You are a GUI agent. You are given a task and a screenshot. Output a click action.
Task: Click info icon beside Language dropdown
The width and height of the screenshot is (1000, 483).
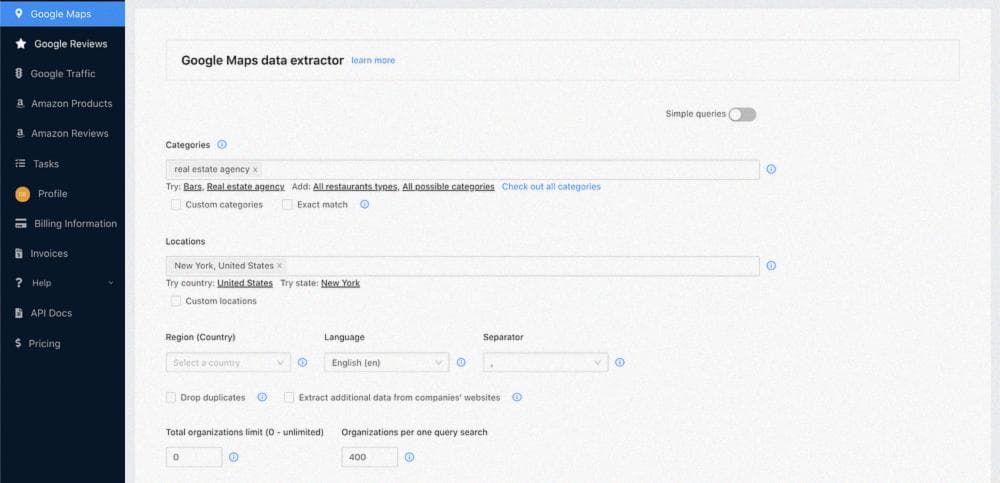[461, 362]
